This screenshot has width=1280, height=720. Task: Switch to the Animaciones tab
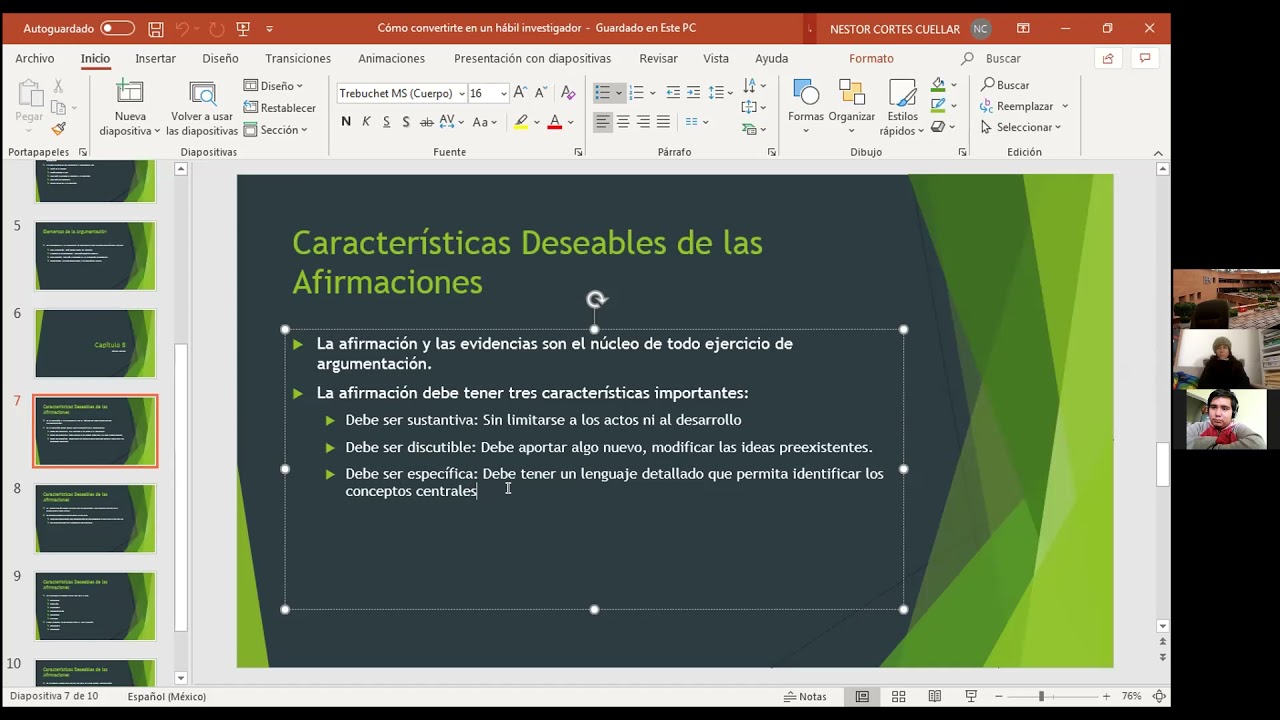(x=392, y=59)
